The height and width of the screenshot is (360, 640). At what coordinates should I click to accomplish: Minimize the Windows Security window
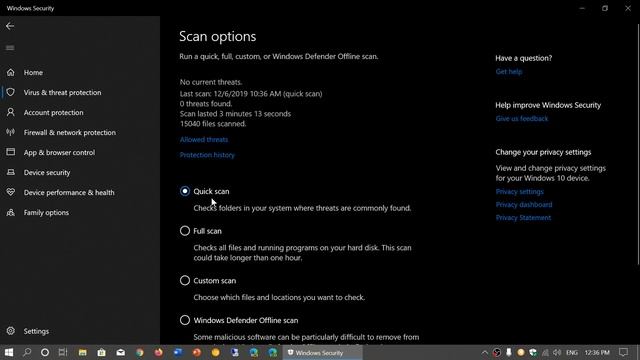[582, 8]
